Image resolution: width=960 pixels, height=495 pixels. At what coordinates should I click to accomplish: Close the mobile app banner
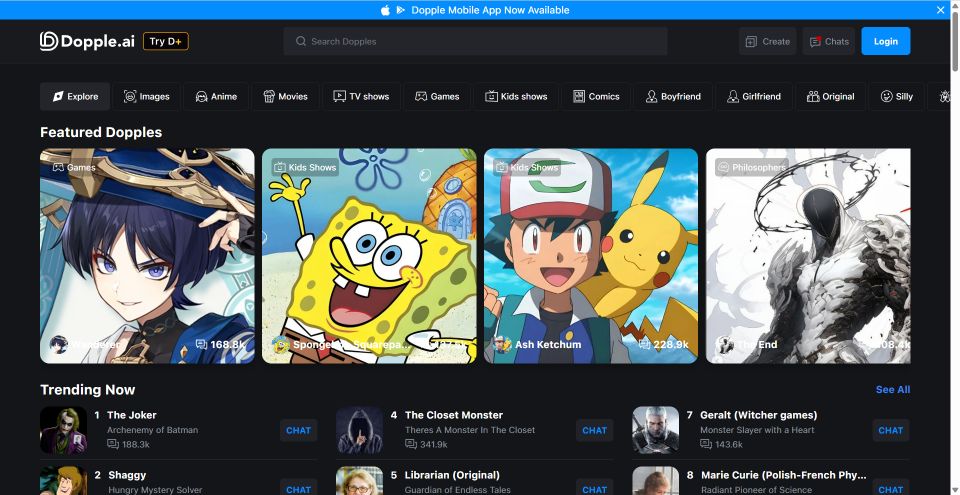[x=940, y=10]
